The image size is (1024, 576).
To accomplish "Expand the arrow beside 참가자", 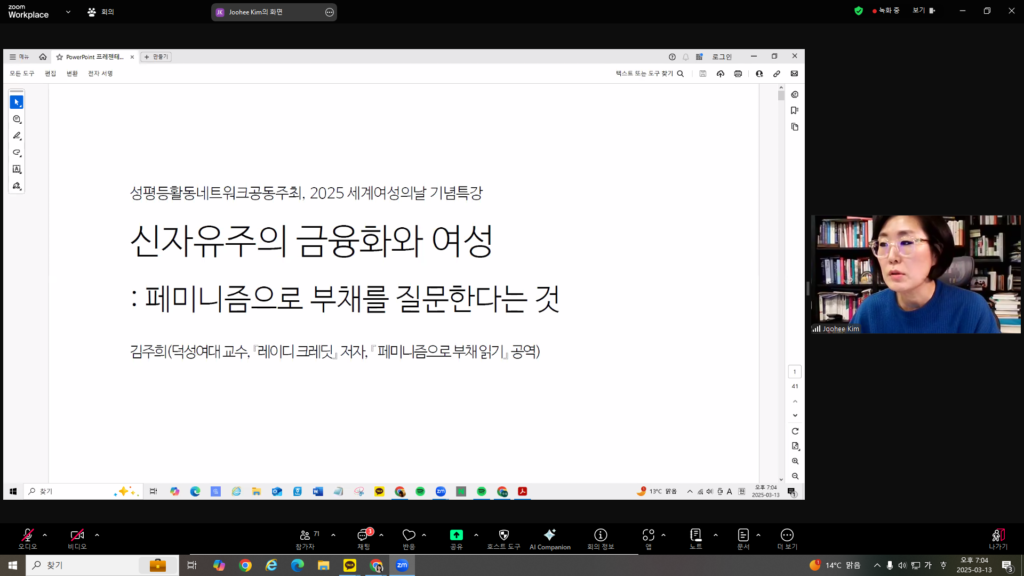I will pyautogui.click(x=333, y=535).
